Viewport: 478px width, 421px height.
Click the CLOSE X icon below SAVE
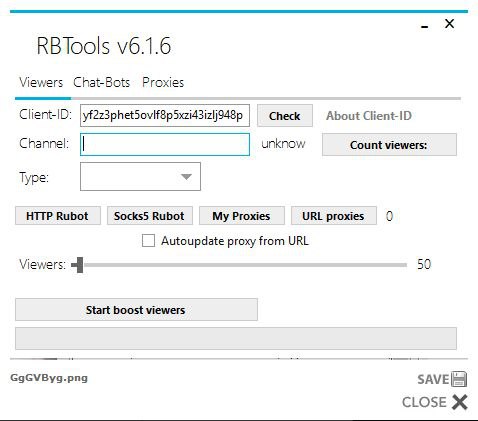pos(460,402)
